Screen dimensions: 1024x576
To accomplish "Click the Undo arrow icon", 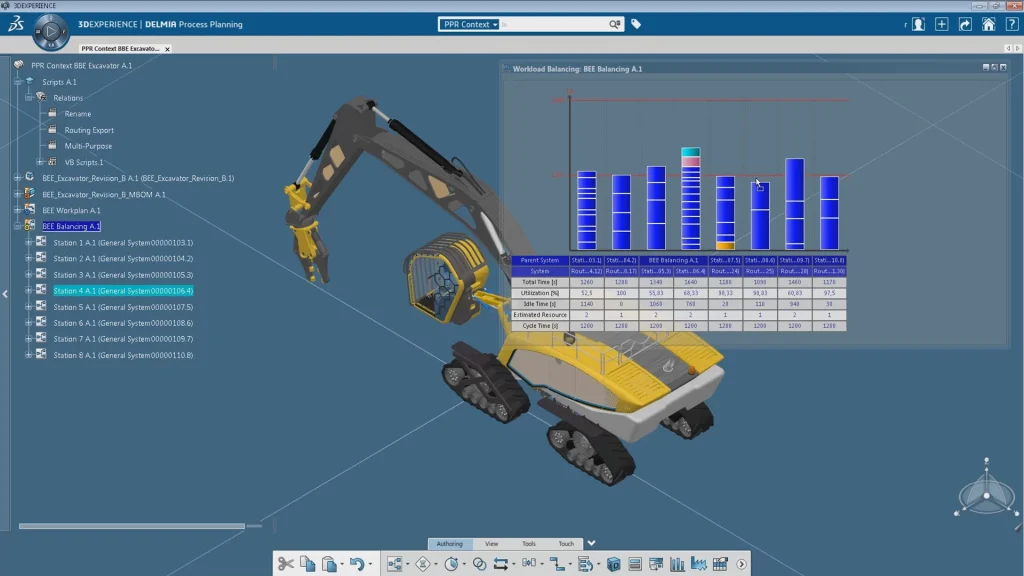I will (x=356, y=564).
